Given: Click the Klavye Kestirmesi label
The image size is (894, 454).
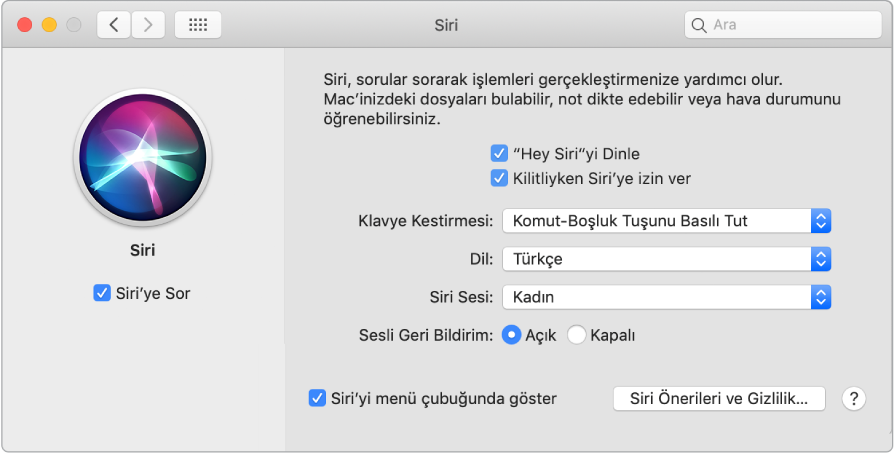Looking at the screenshot, I should [x=425, y=221].
